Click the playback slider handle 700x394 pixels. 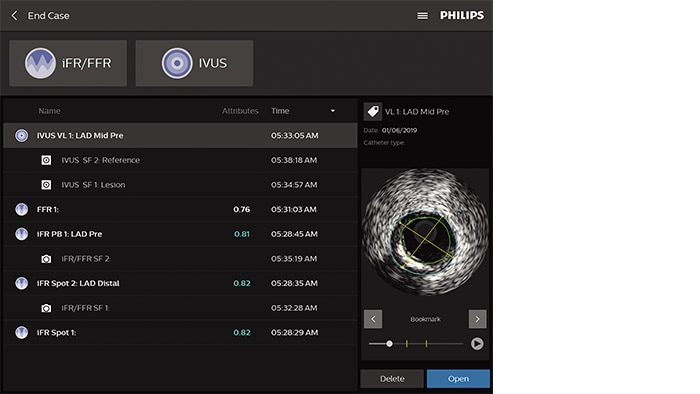[x=389, y=344]
